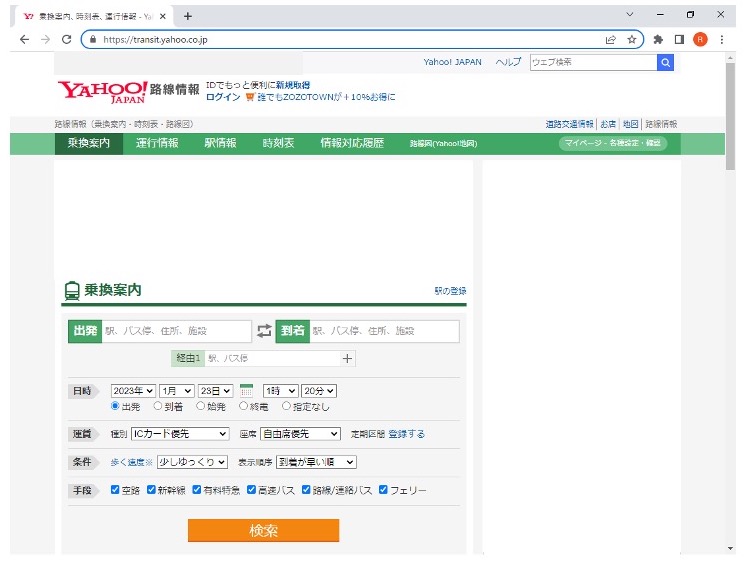Open the 2023年 year dropdown
Viewport: 746px width, 562px height.
coord(133,391)
